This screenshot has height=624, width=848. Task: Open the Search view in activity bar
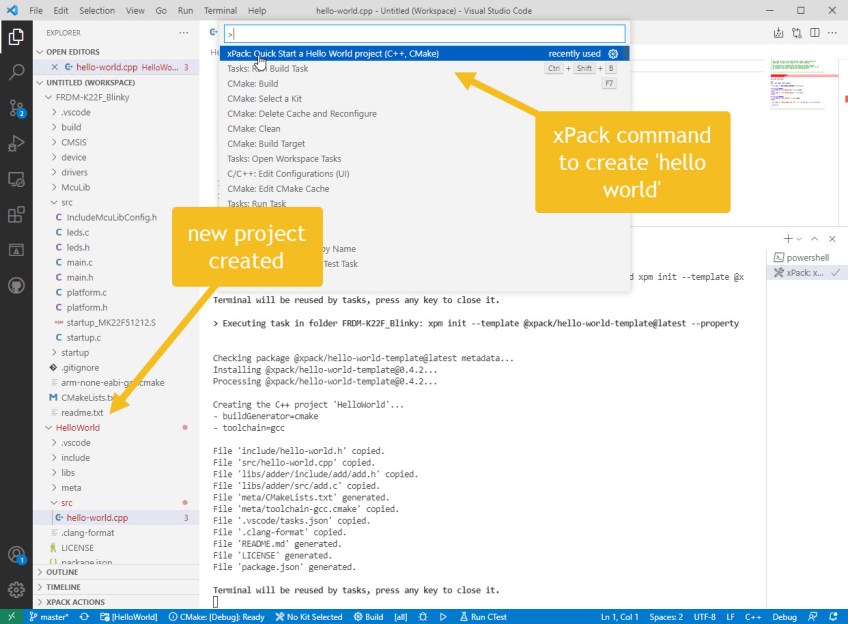point(16,73)
